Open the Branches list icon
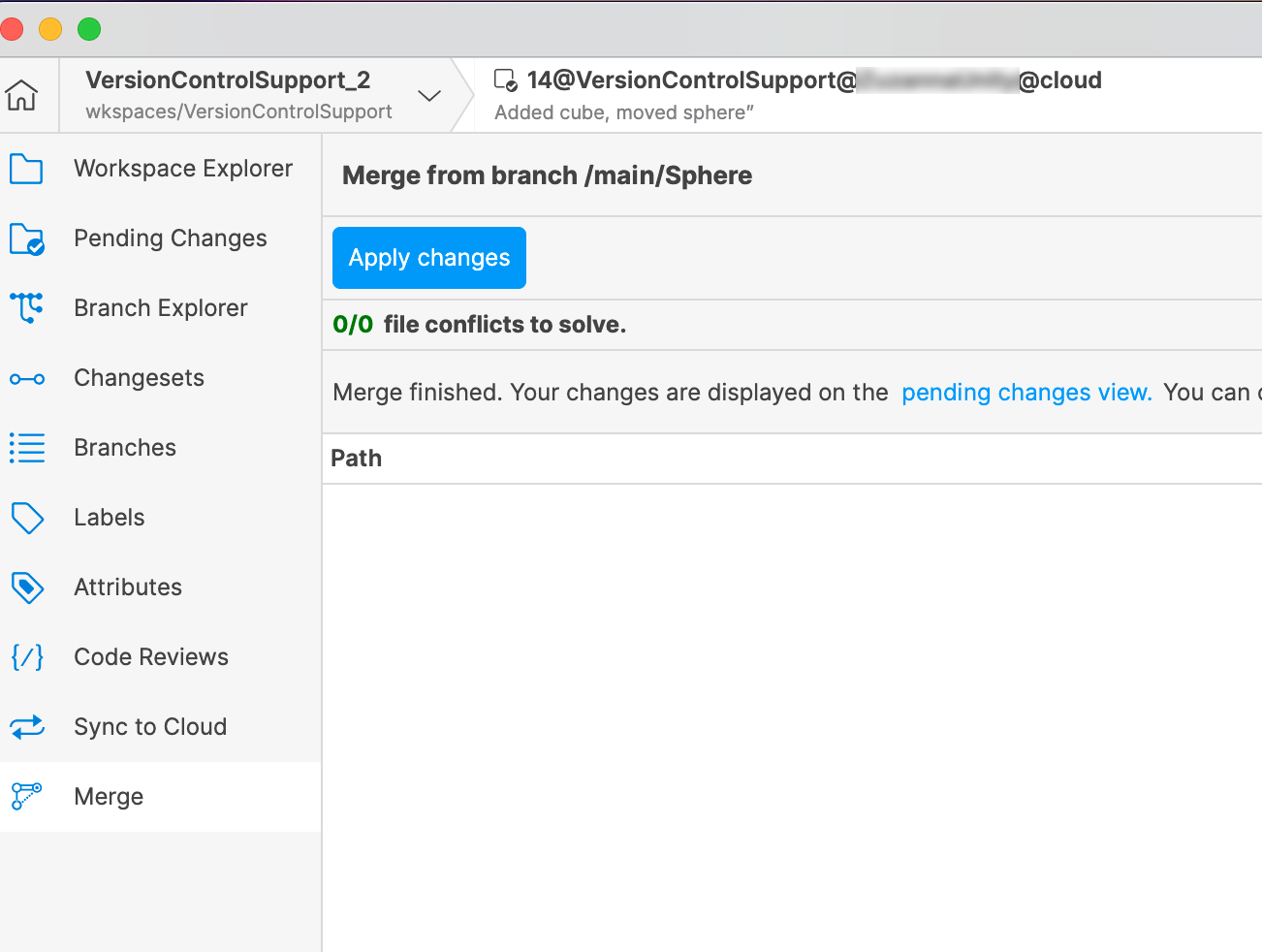The width and height of the screenshot is (1262, 952). [26, 448]
